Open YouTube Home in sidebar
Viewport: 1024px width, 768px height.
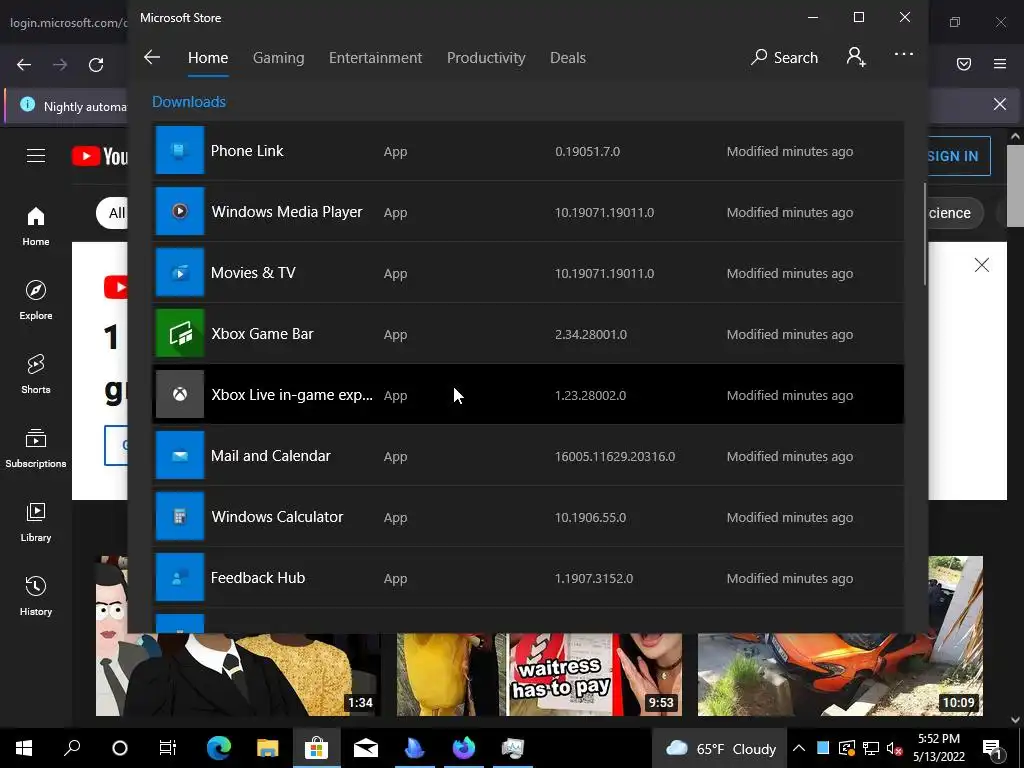36,226
